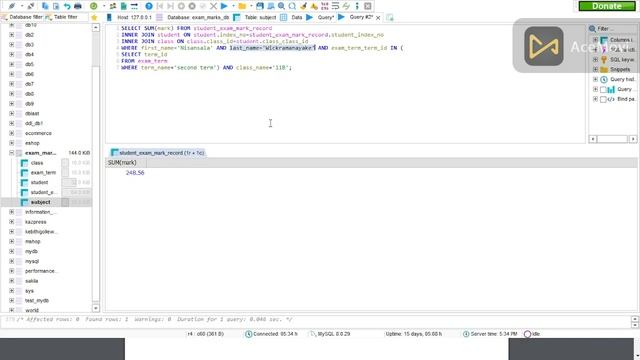The image size is (640, 360).
Task: Click the helper panel scroll right arrow
Action: point(633,139)
